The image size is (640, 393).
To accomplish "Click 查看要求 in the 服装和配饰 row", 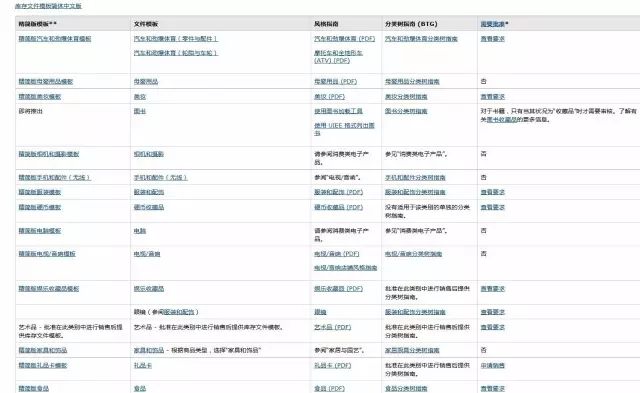I will pyautogui.click(x=493, y=192).
